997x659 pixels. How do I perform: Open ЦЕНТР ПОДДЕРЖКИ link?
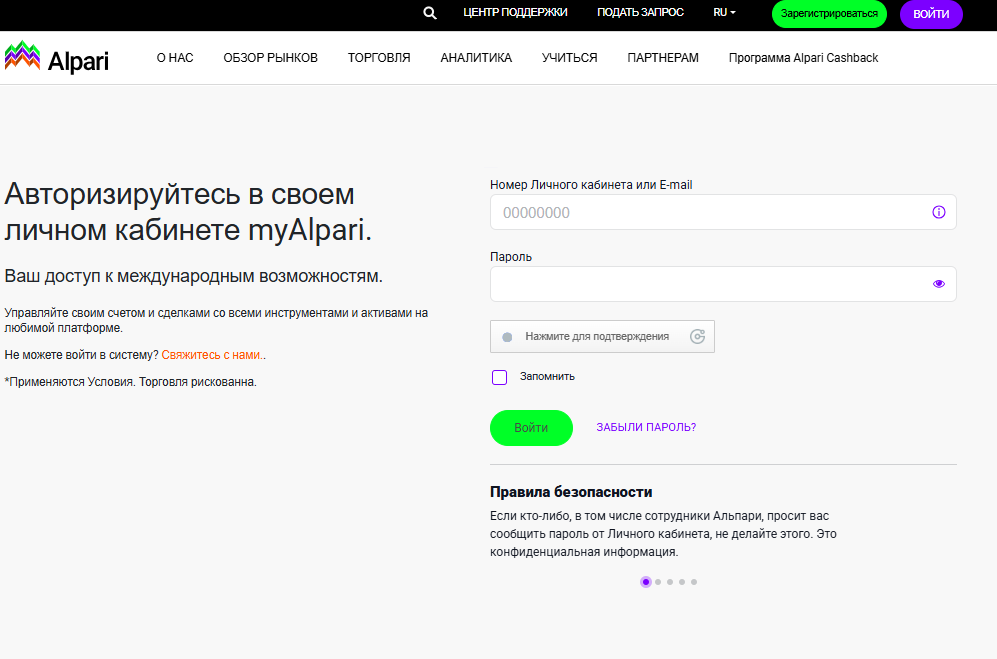[515, 13]
